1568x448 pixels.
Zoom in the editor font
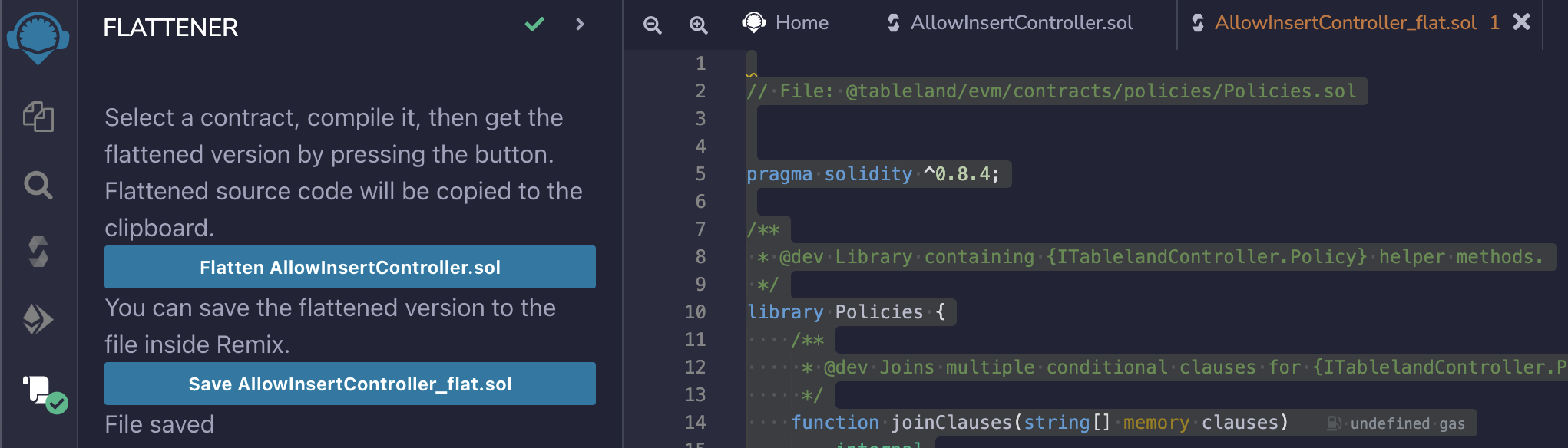click(x=698, y=25)
